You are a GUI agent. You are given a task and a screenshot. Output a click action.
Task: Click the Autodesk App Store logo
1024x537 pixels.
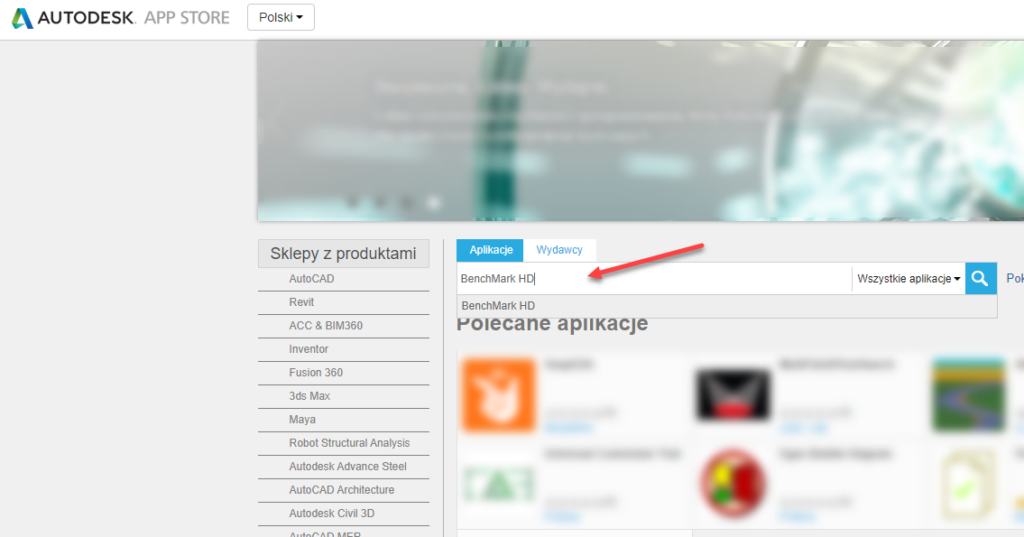point(120,18)
